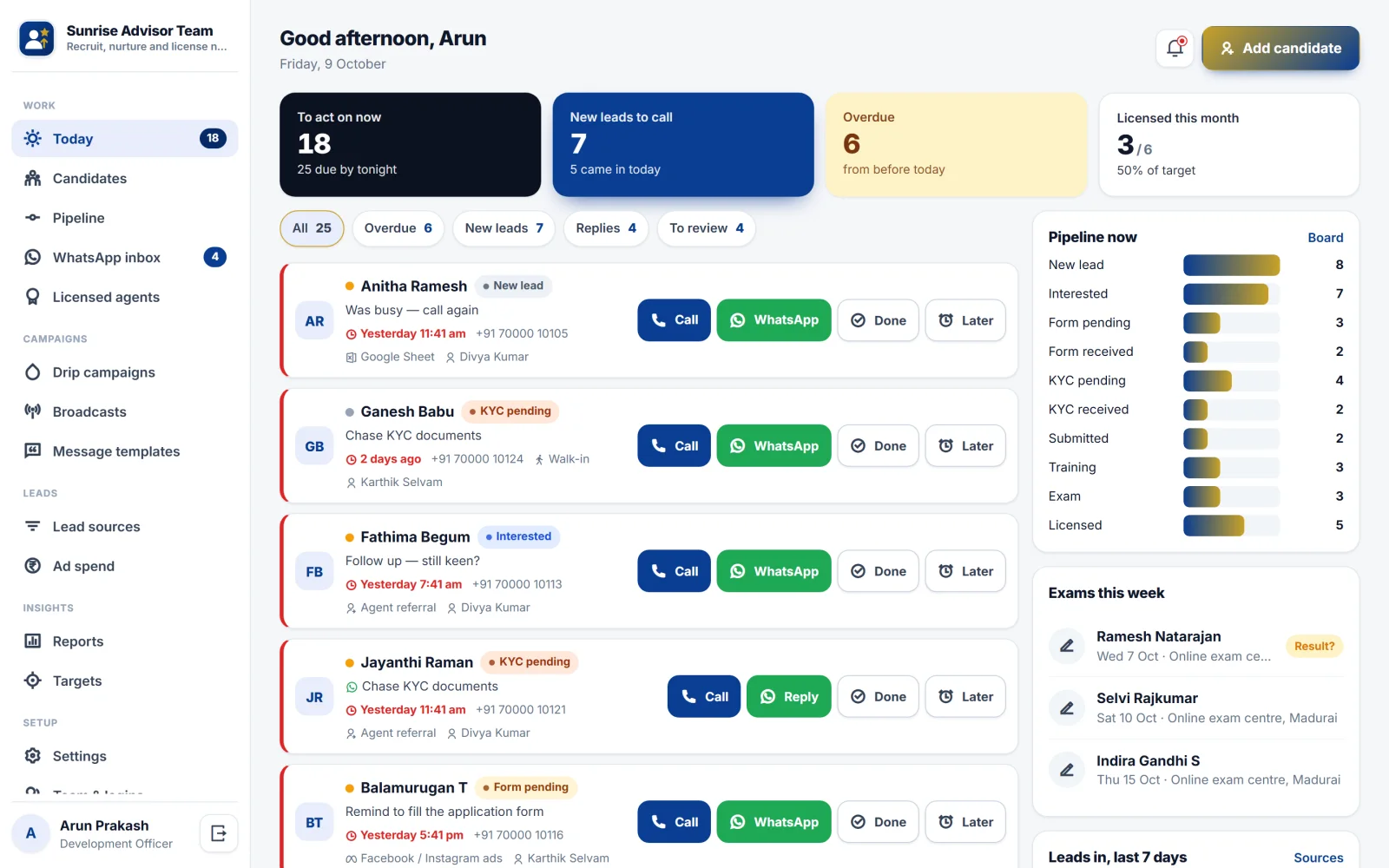Select the To review tab

coord(707,228)
